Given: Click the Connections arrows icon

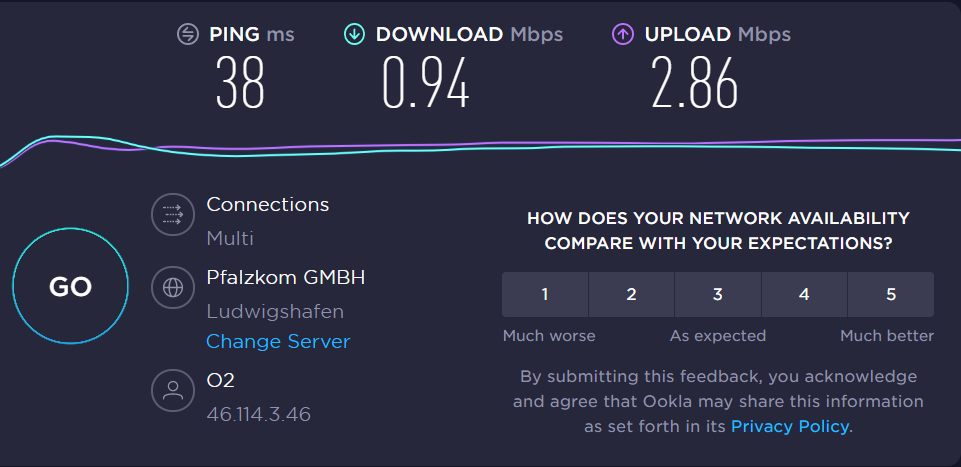Looking at the screenshot, I should click(173, 214).
